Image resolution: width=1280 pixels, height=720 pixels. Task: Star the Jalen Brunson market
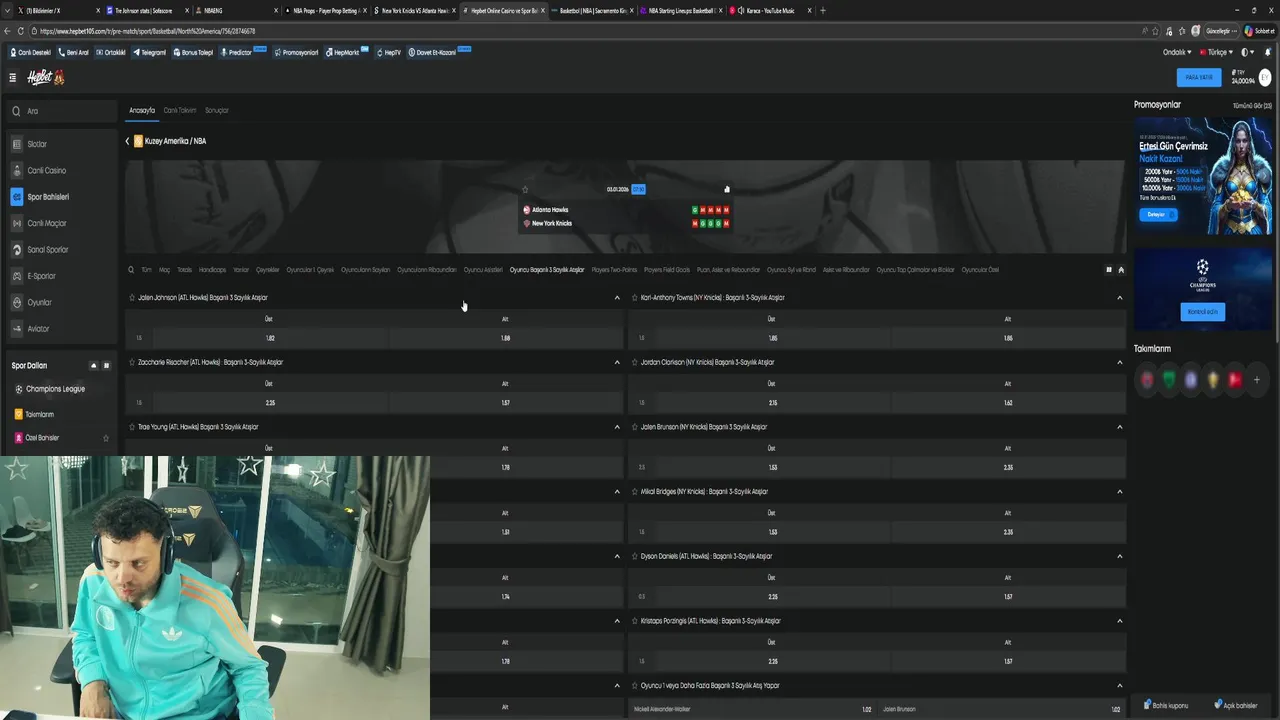tap(635, 427)
